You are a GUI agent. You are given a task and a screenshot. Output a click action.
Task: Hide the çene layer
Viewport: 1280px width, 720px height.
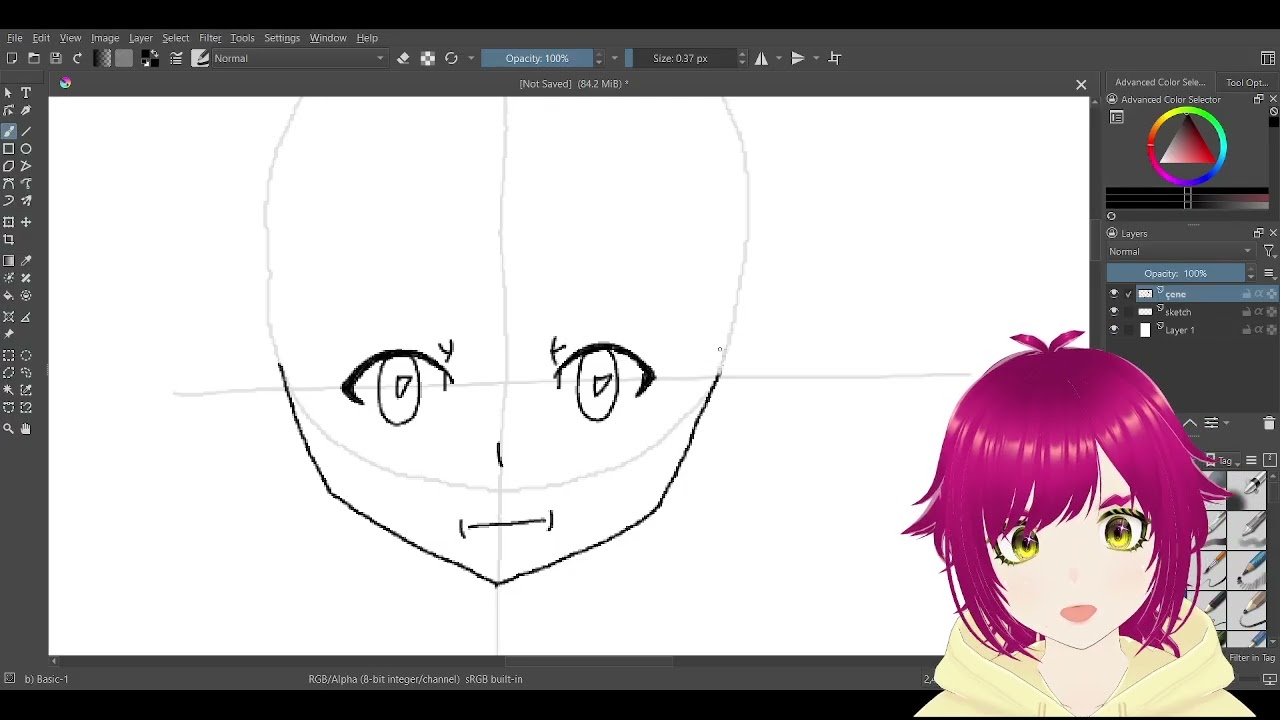click(x=1114, y=294)
